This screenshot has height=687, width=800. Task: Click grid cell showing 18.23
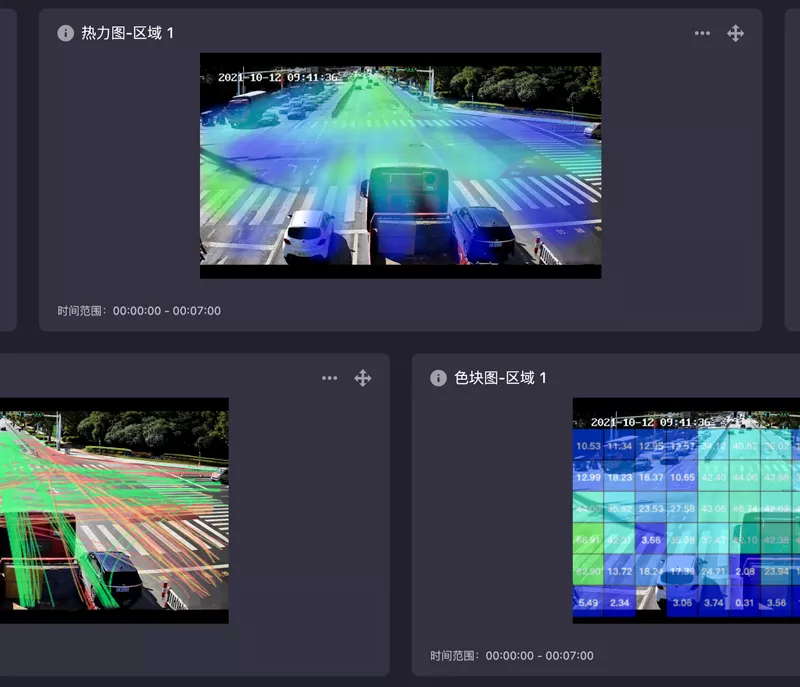(619, 477)
